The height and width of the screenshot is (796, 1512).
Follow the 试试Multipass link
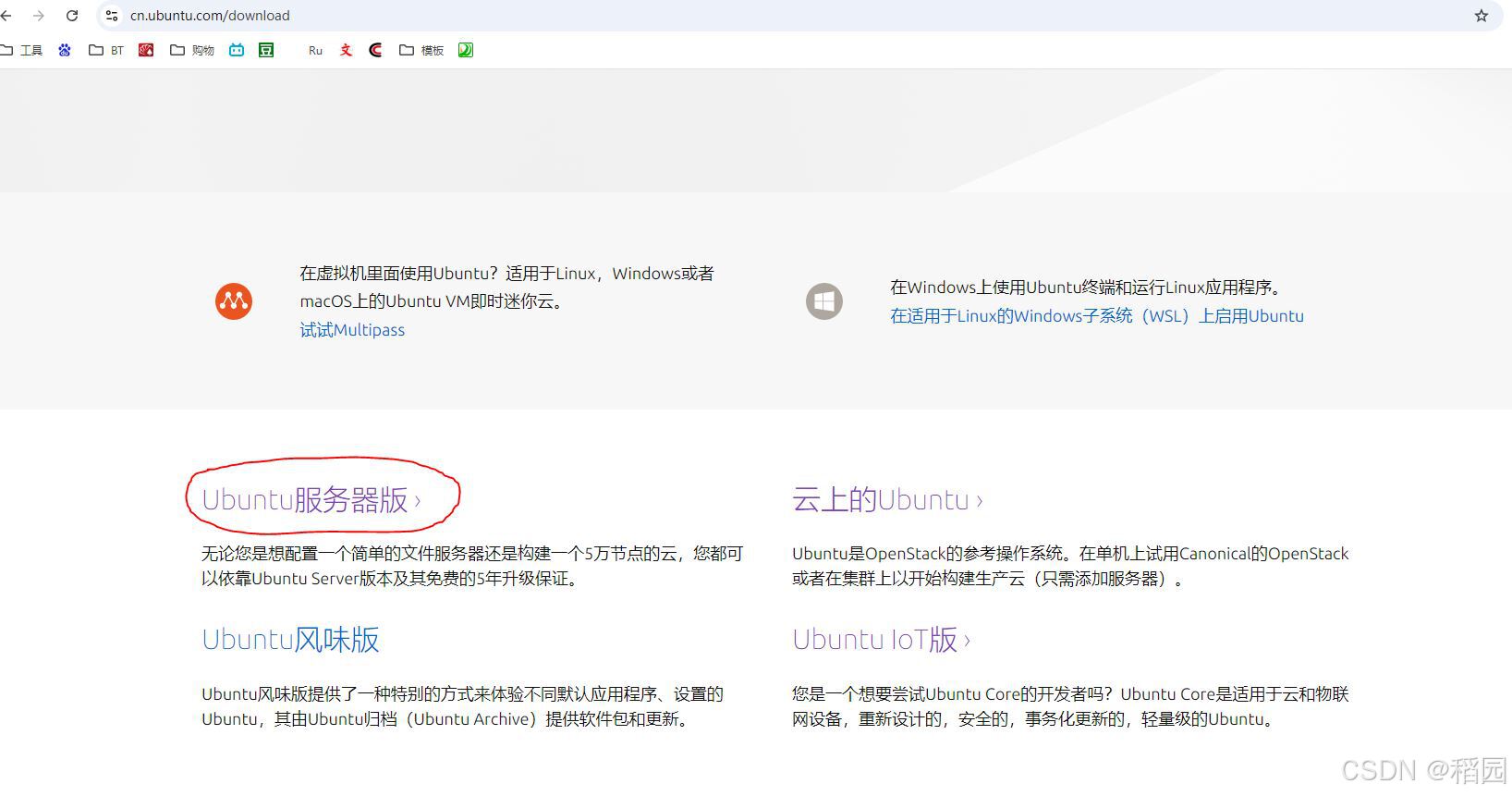(352, 330)
